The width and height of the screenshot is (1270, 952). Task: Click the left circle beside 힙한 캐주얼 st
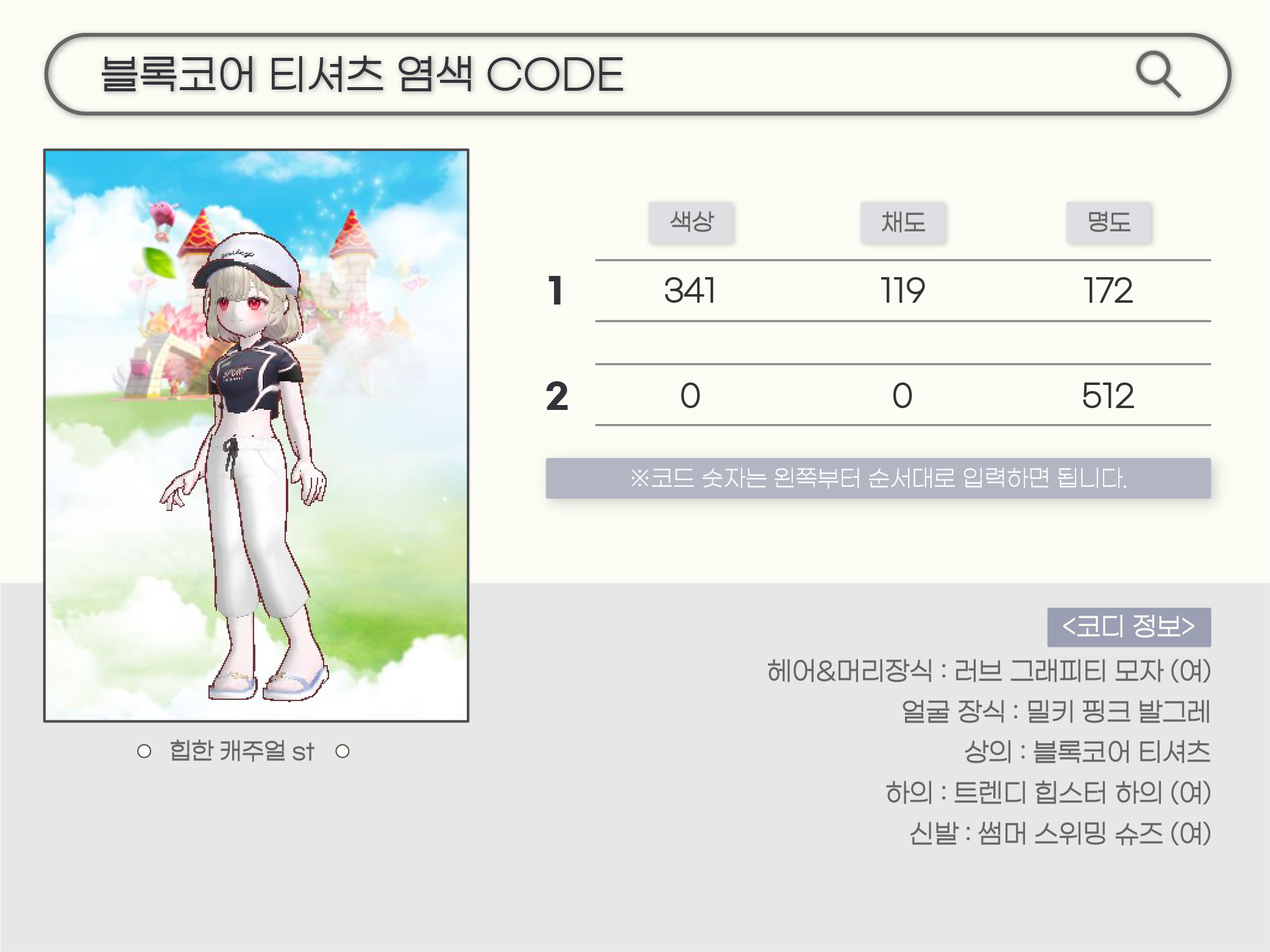tap(144, 751)
